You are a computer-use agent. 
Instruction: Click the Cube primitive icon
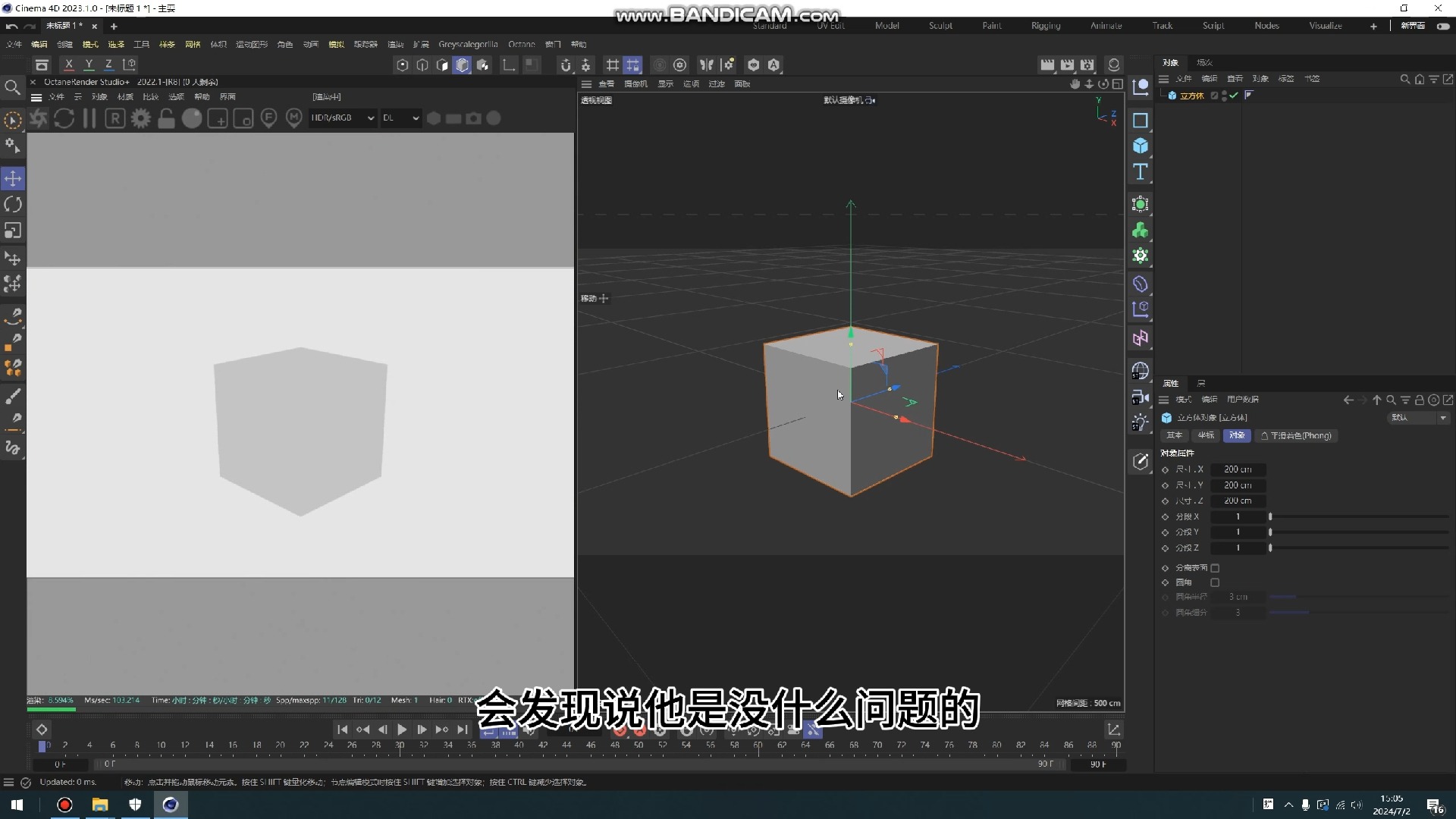pyautogui.click(x=1140, y=146)
